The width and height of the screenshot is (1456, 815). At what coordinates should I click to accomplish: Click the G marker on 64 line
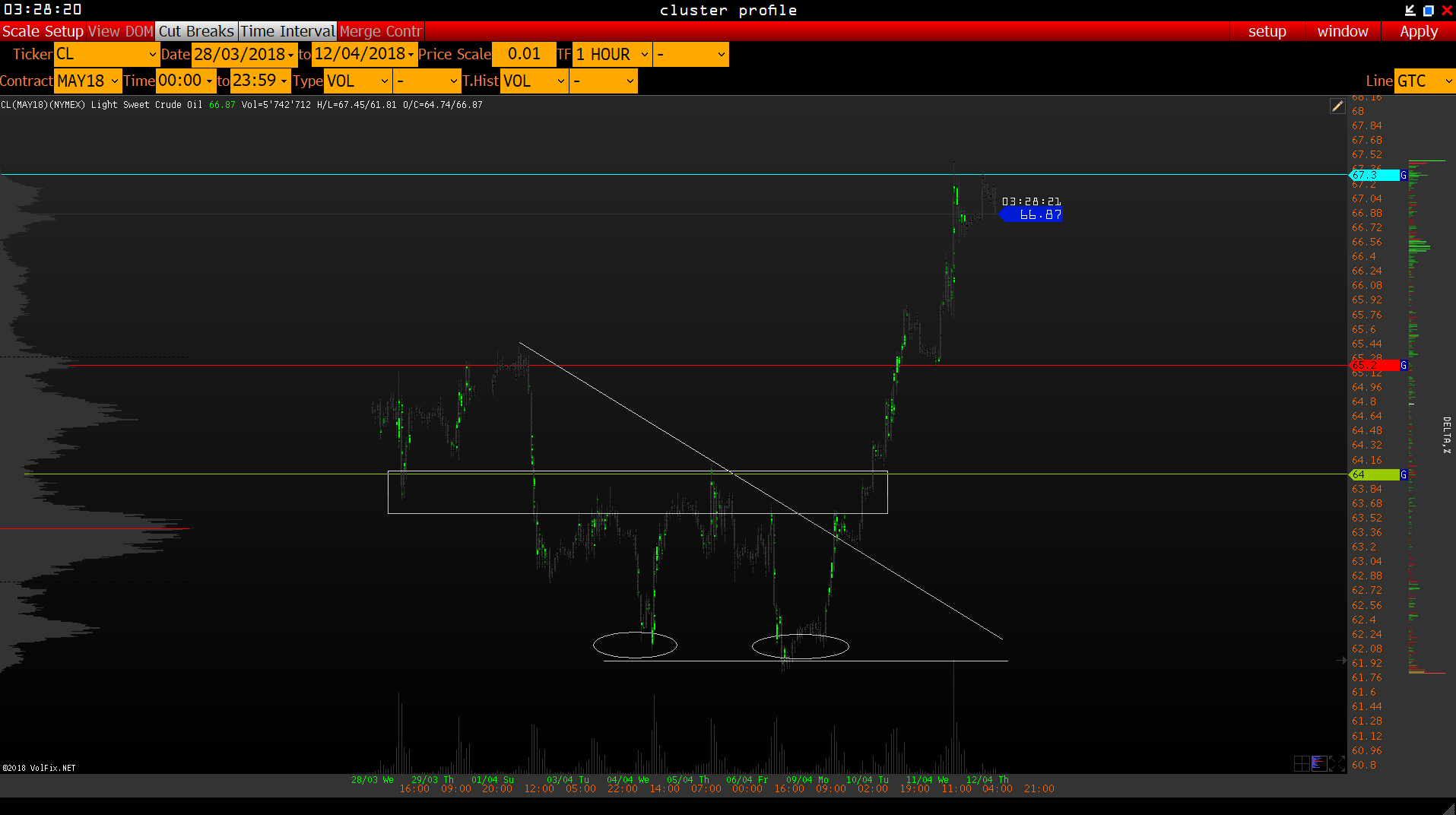tap(1404, 474)
